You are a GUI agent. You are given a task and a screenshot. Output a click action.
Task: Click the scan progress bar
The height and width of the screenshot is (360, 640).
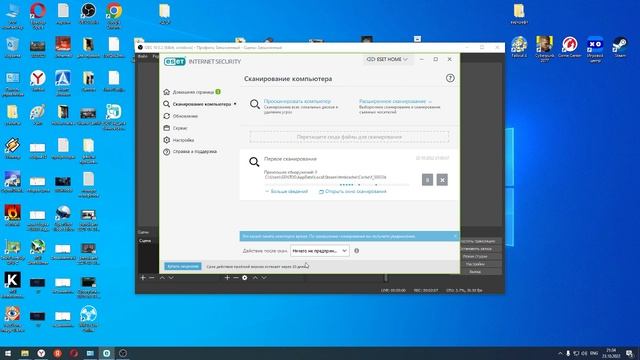click(x=336, y=184)
